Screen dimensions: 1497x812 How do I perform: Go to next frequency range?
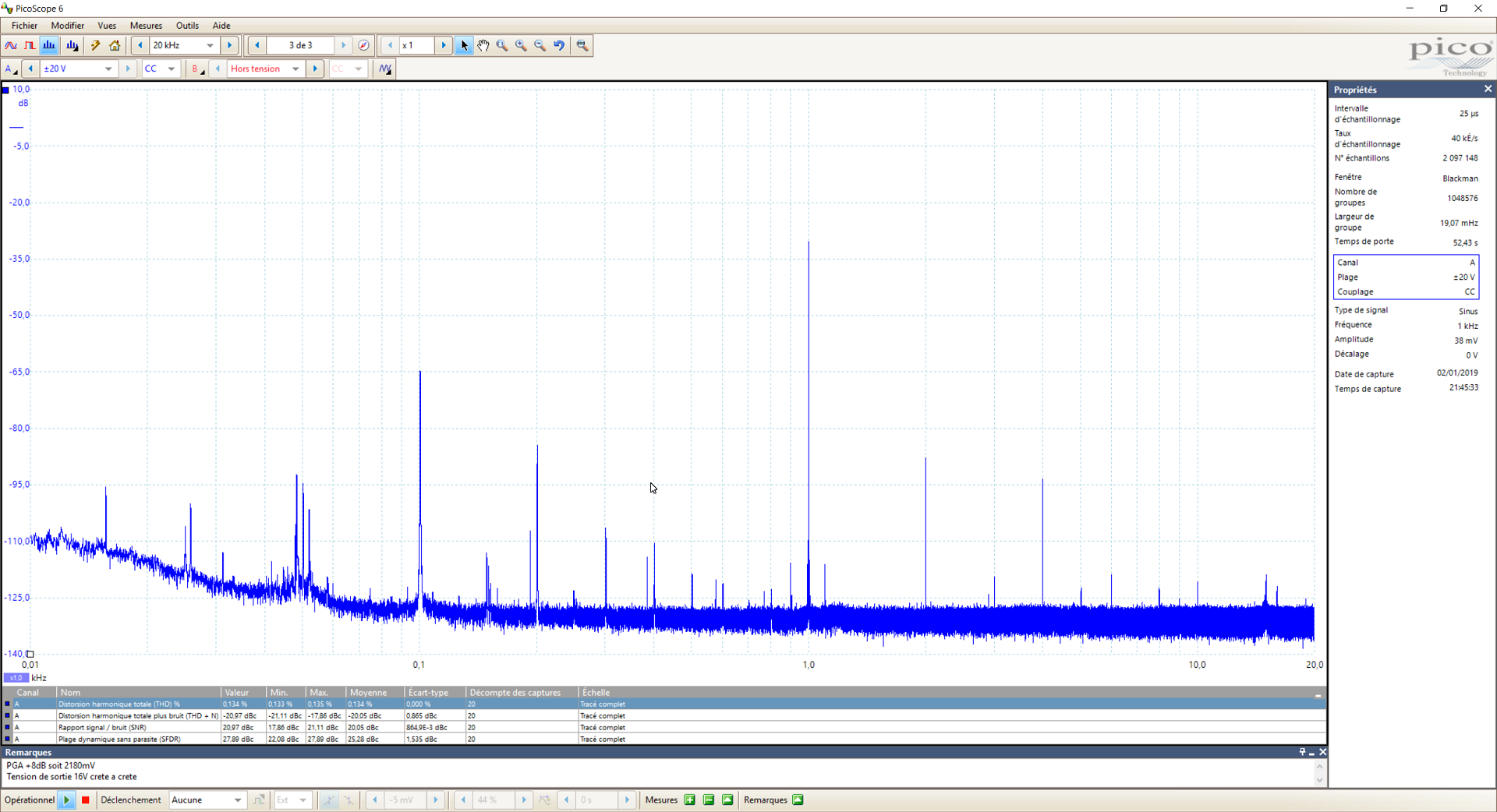tap(229, 45)
